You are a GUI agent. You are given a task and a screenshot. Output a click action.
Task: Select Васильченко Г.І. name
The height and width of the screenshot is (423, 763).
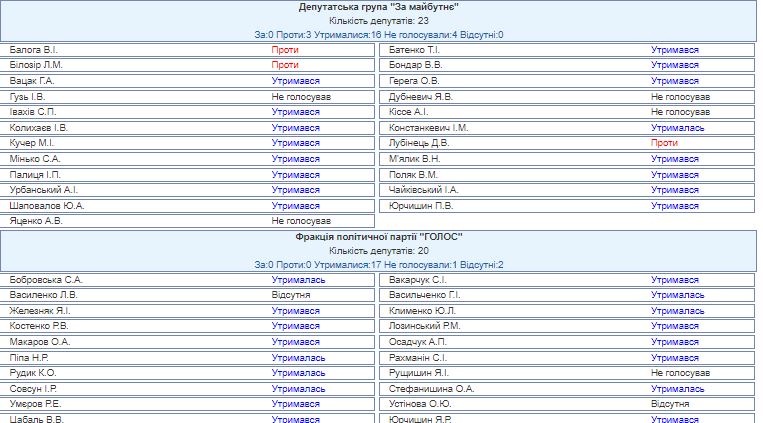424,295
